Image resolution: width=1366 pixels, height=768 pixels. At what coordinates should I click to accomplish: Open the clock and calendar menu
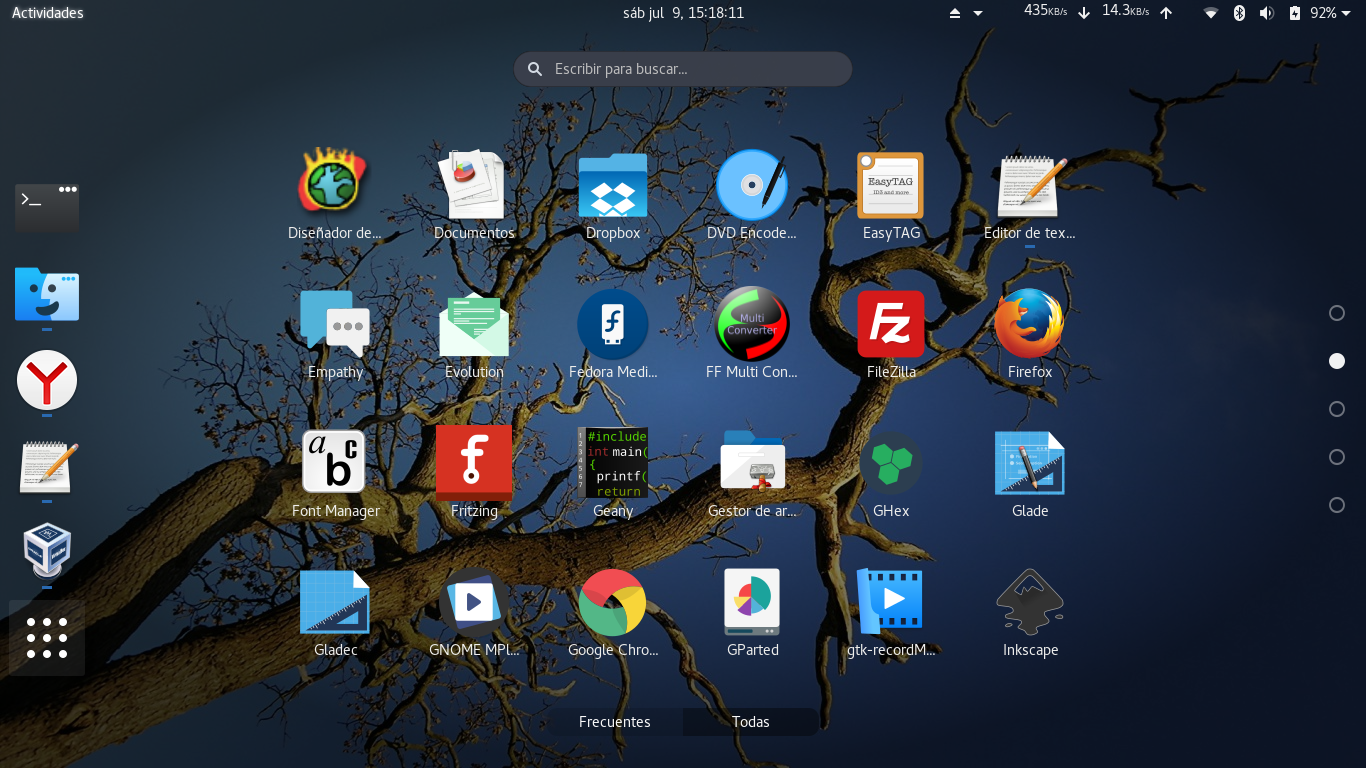[x=683, y=13]
